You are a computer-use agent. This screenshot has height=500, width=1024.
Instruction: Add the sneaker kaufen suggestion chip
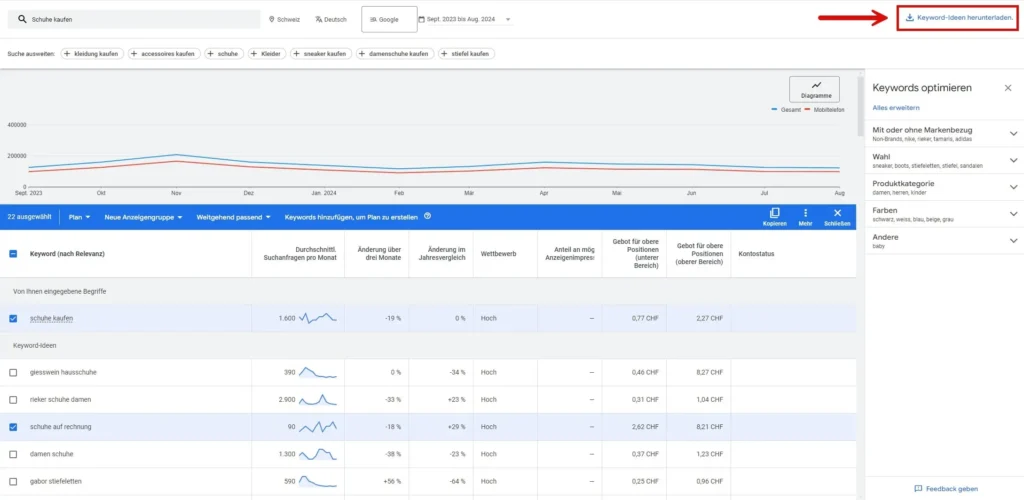click(x=319, y=53)
